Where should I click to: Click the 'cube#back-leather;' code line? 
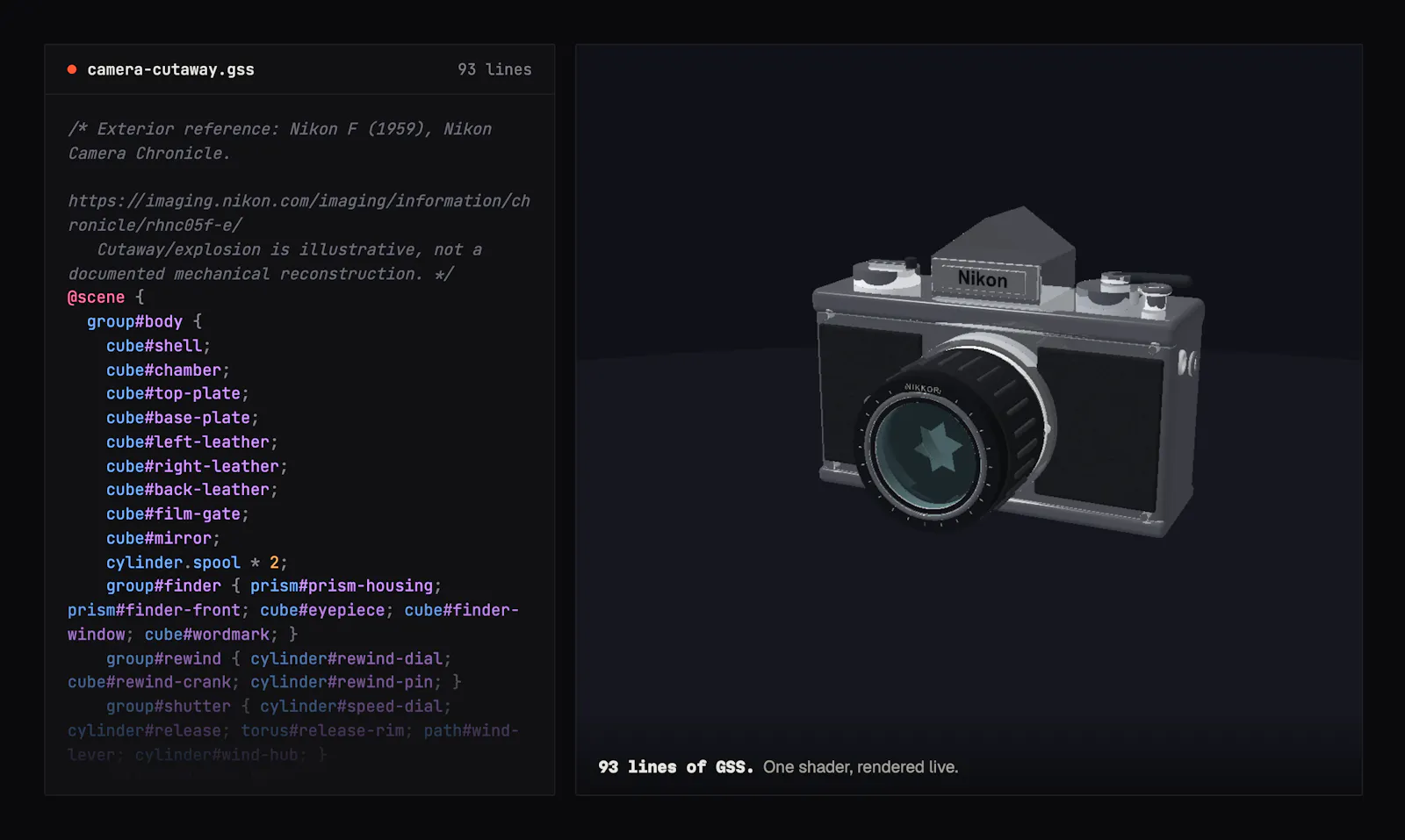[x=192, y=490]
